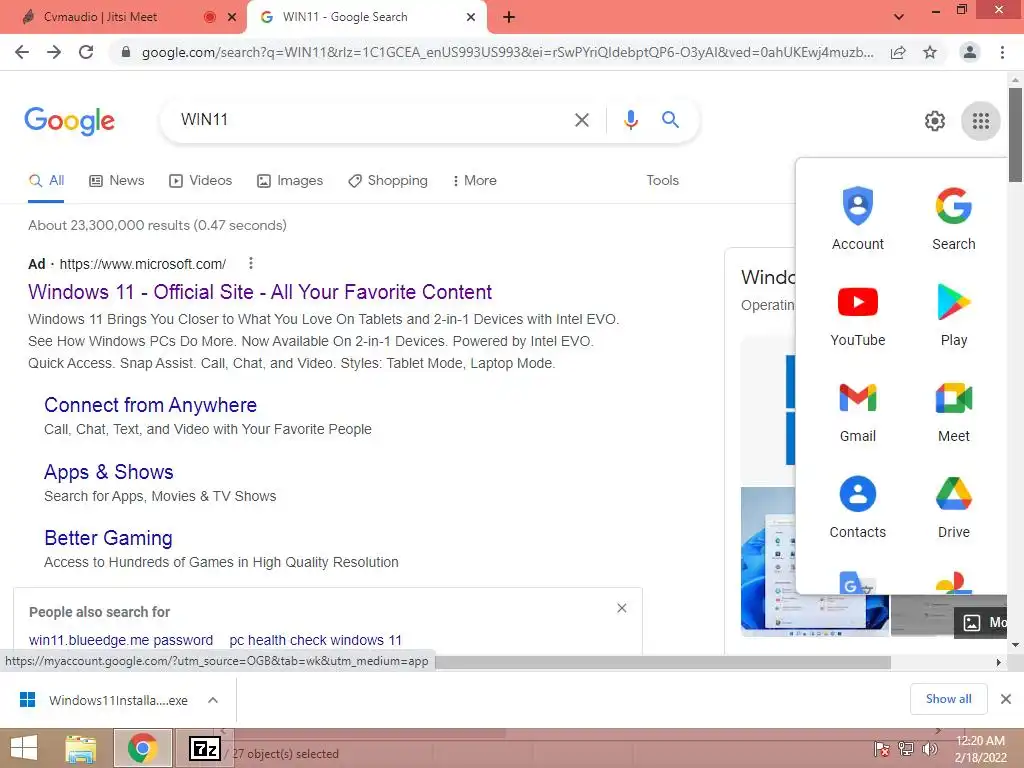The width and height of the screenshot is (1024, 768).
Task: View site lock info in address bar
Action: tap(126, 52)
